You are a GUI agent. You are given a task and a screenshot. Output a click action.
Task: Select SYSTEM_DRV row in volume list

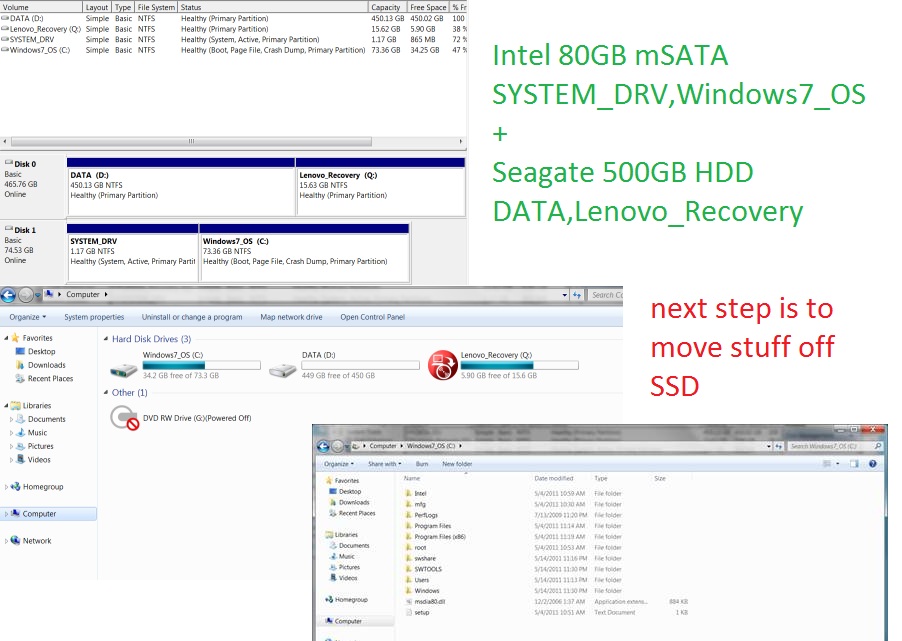point(234,40)
